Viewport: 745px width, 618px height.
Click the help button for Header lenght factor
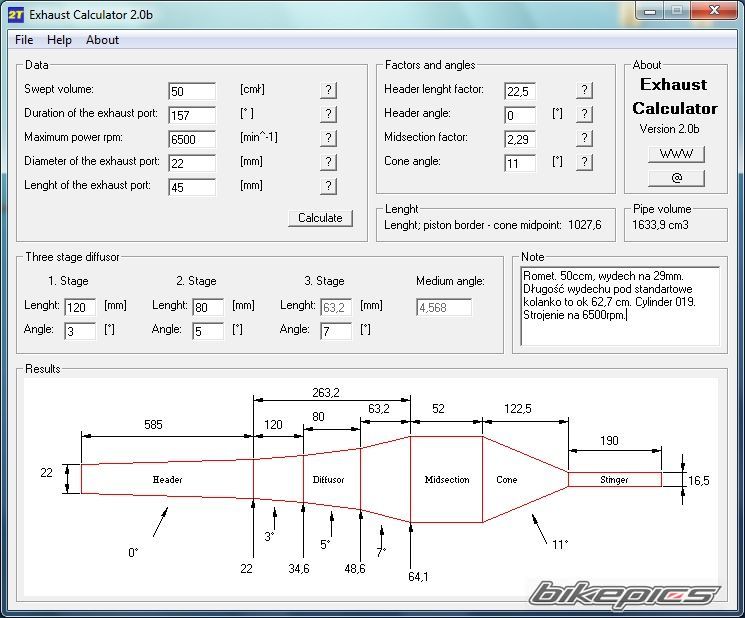(x=585, y=90)
